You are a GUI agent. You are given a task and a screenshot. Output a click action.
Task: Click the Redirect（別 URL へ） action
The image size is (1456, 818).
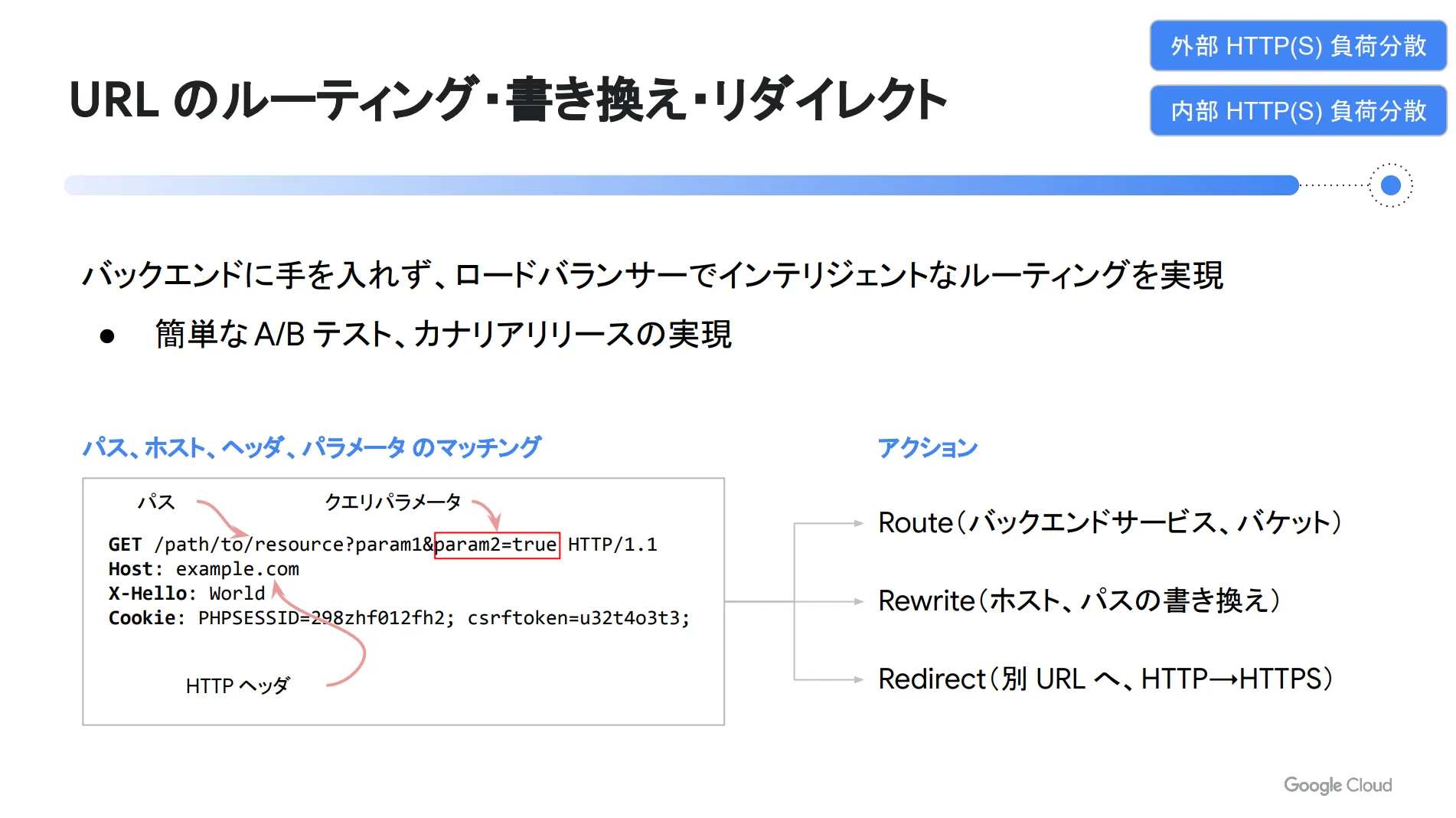pyautogui.click(x=1105, y=679)
